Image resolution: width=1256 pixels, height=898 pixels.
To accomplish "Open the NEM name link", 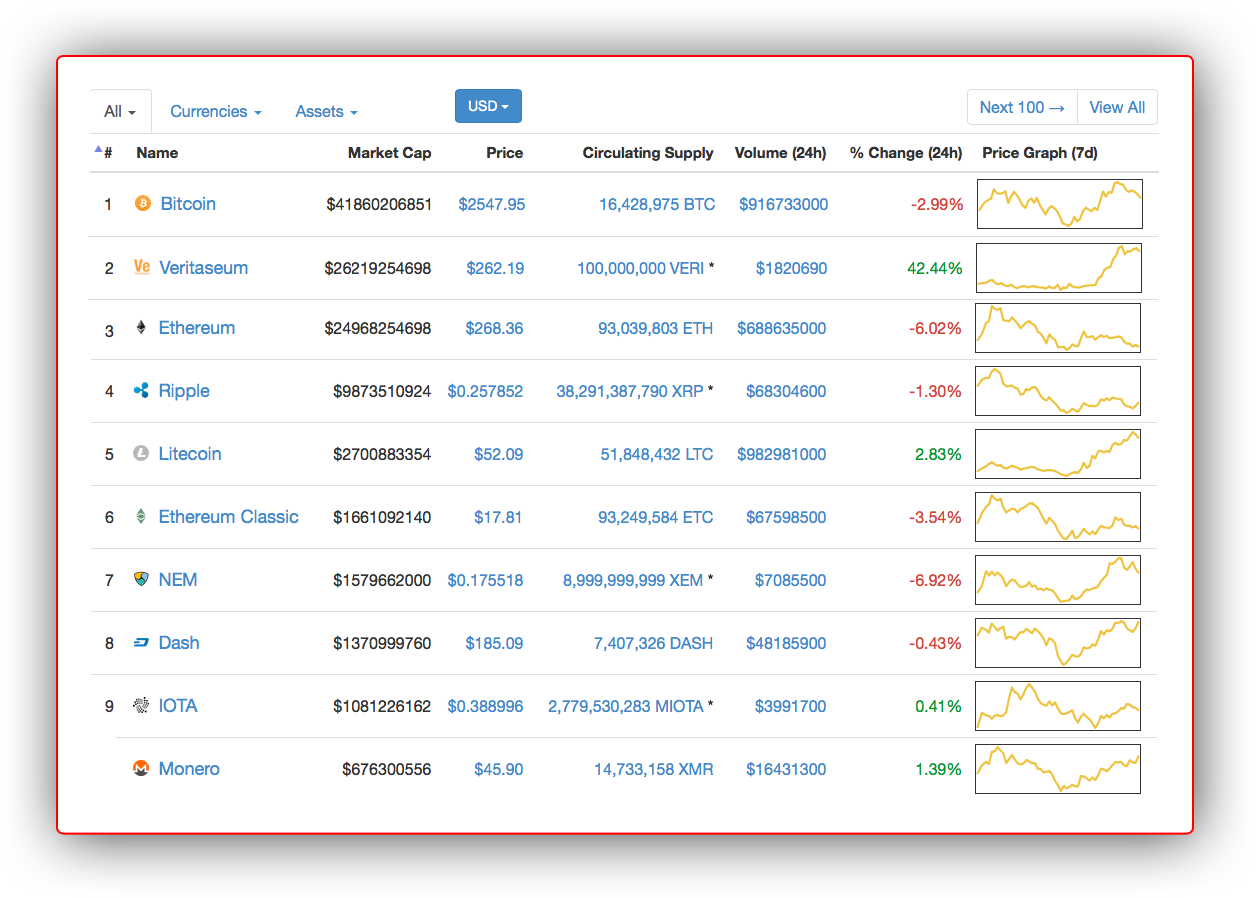I will pyautogui.click(x=178, y=579).
